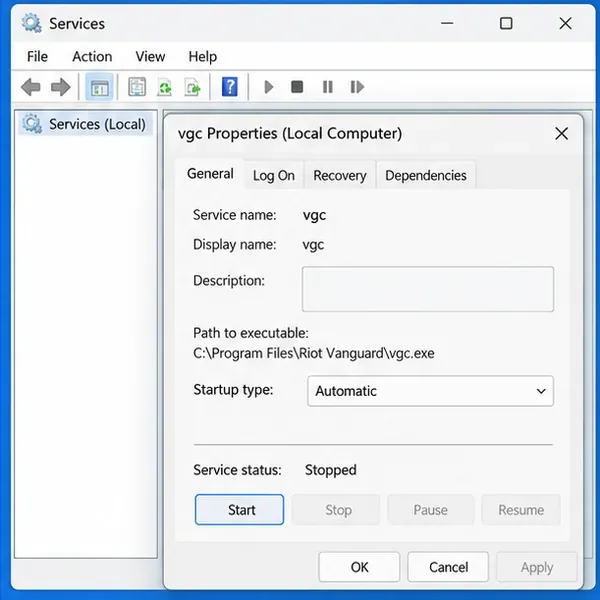Screen dimensions: 600x600
Task: Click the Stop Service square icon in toolbar
Action: [x=297, y=87]
